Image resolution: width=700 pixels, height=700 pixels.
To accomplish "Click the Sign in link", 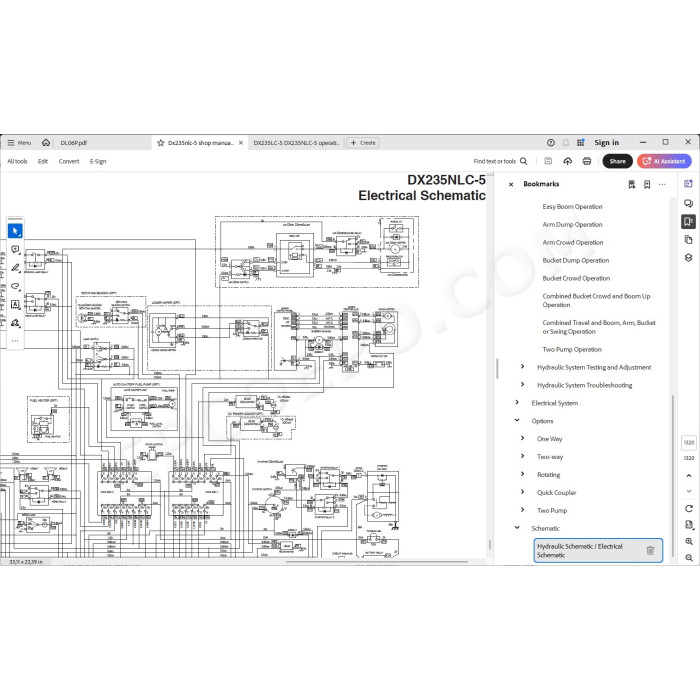I will pyautogui.click(x=606, y=142).
